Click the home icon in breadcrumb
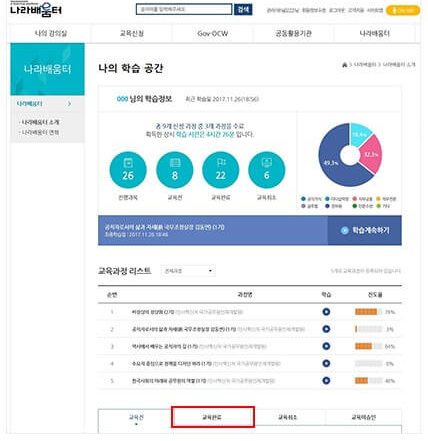Viewport: 428px width, 441px height. point(345,64)
